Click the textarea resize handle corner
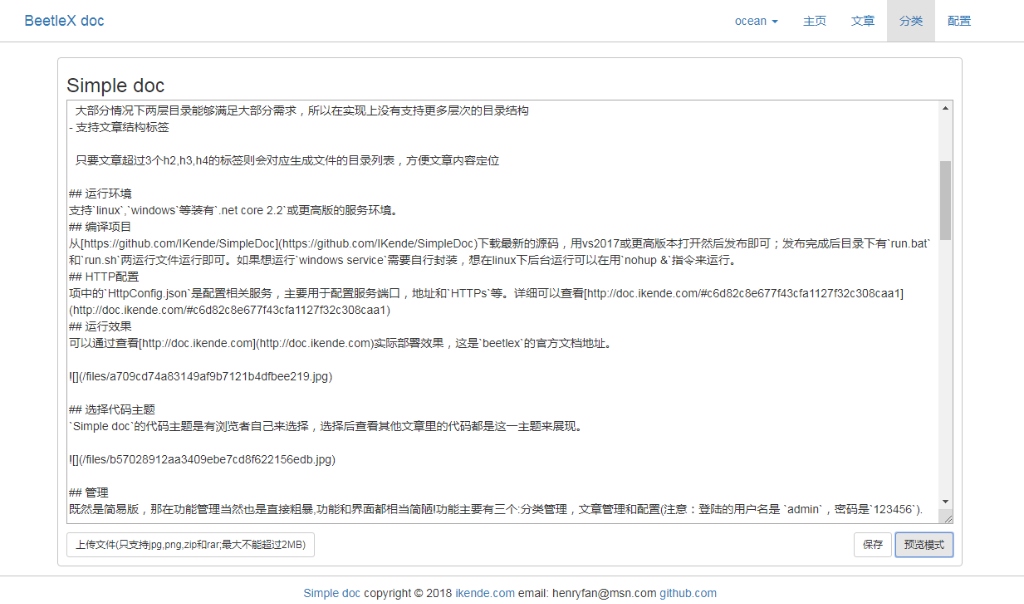The width and height of the screenshot is (1024, 604). (x=946, y=517)
